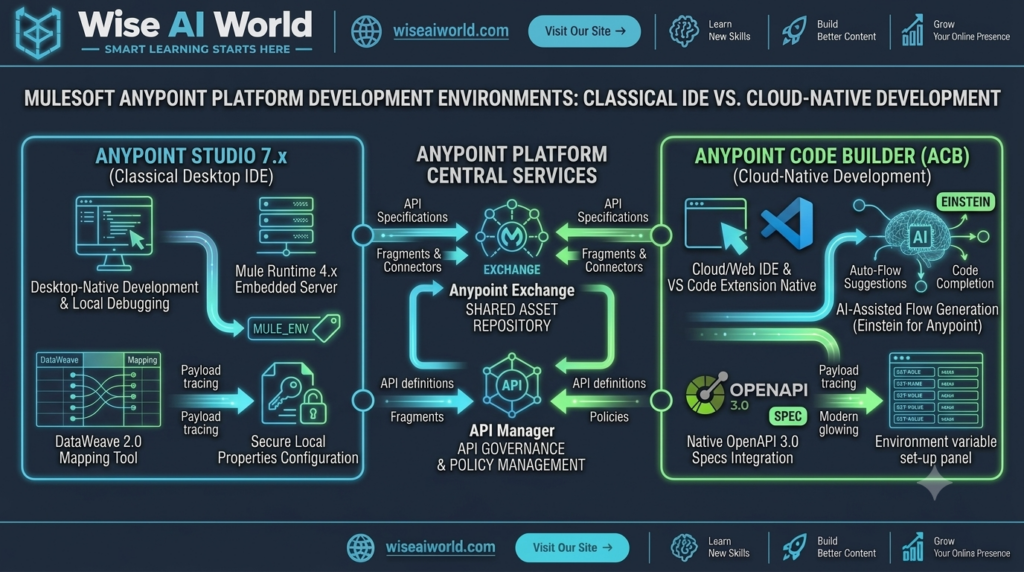
Task: Click the 'API Manager' label
Action: pos(512,431)
